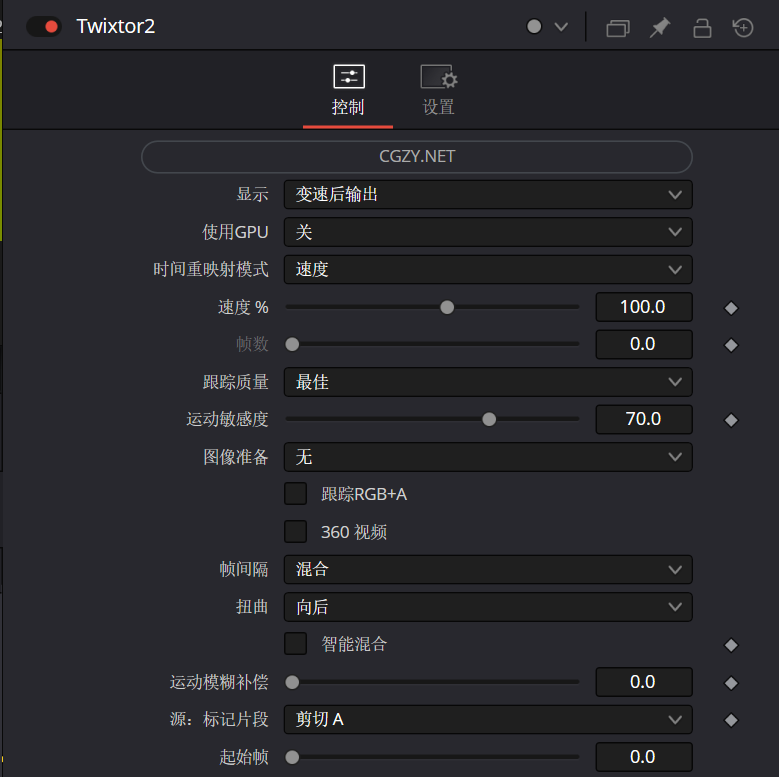Switch to the 控制 tab
Image resolution: width=779 pixels, height=777 pixels.
pos(348,91)
